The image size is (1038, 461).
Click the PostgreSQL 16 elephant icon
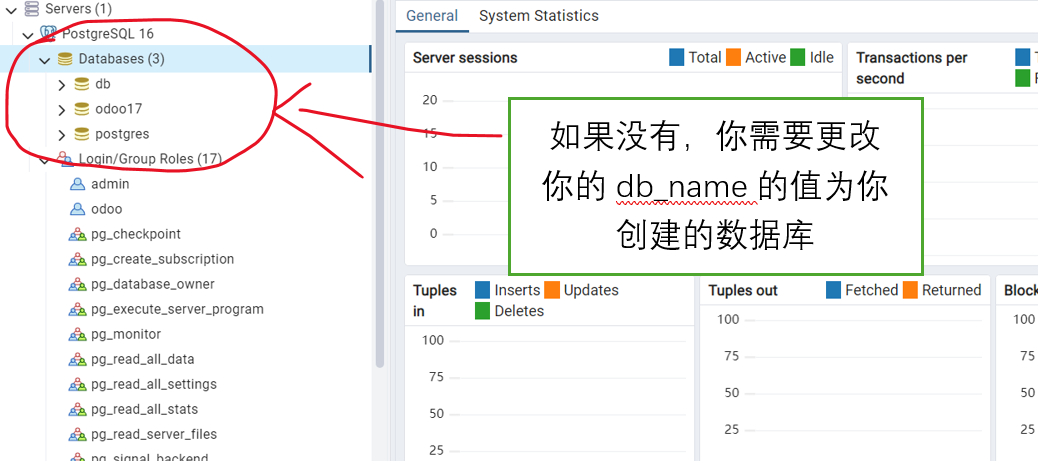point(48,33)
